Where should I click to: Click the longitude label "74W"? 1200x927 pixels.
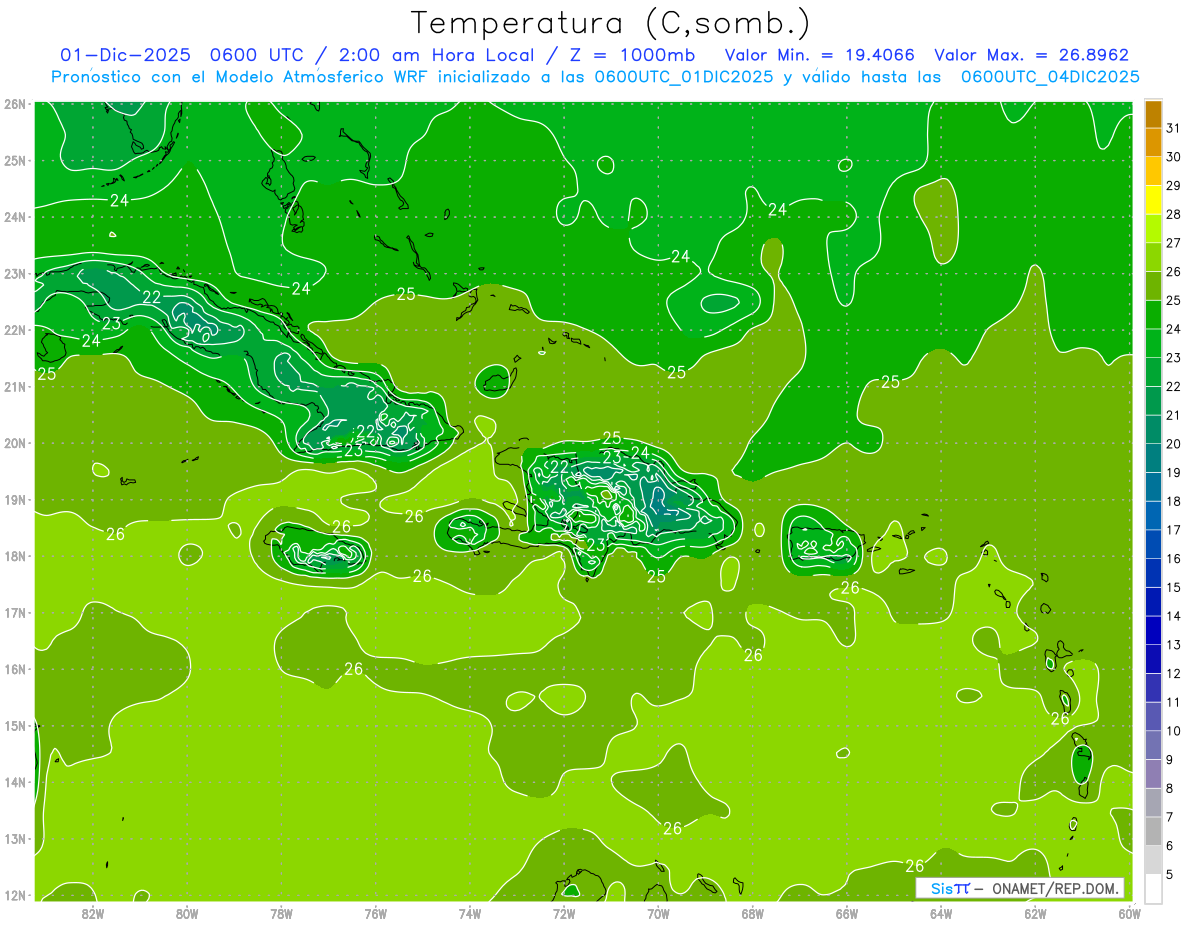point(470,913)
